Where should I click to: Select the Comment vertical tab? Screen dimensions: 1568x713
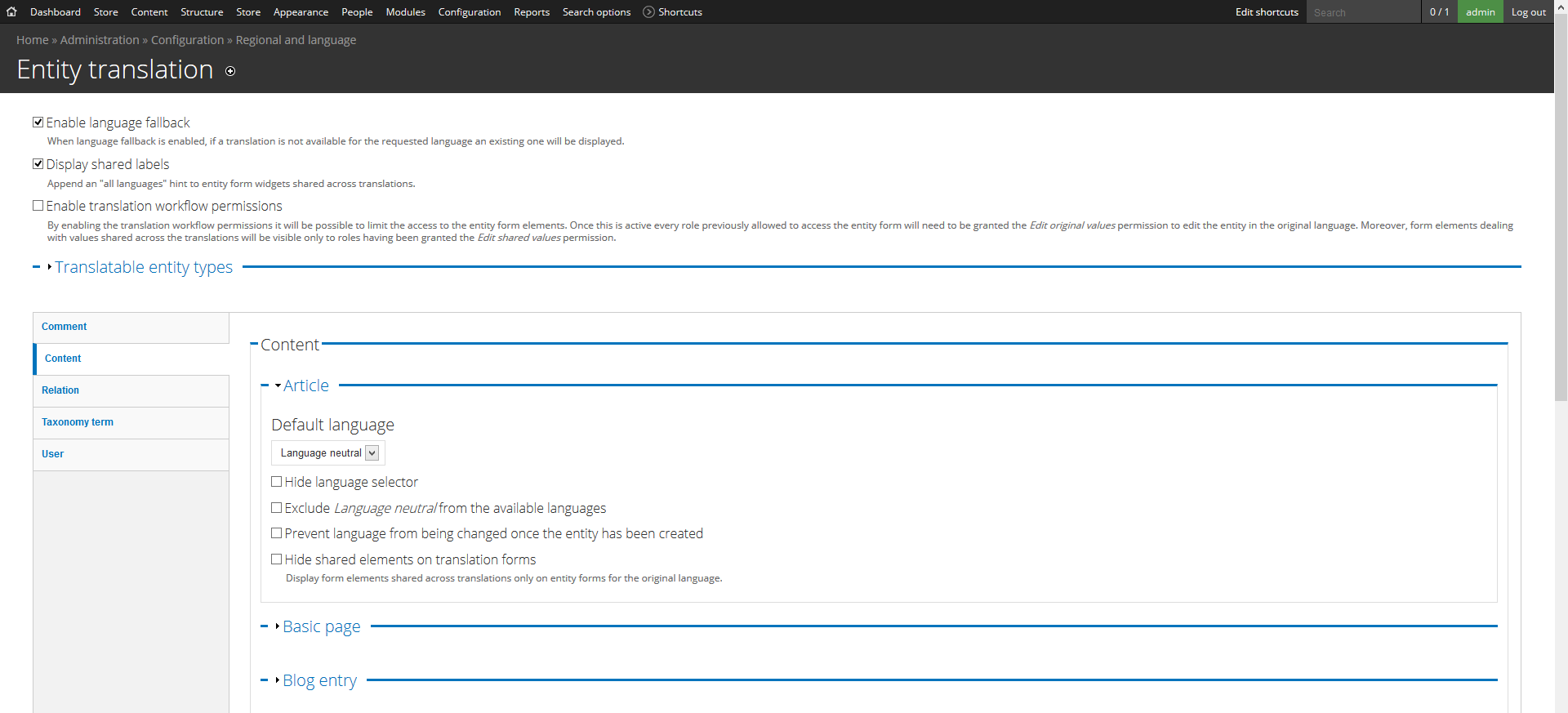pyautogui.click(x=65, y=327)
